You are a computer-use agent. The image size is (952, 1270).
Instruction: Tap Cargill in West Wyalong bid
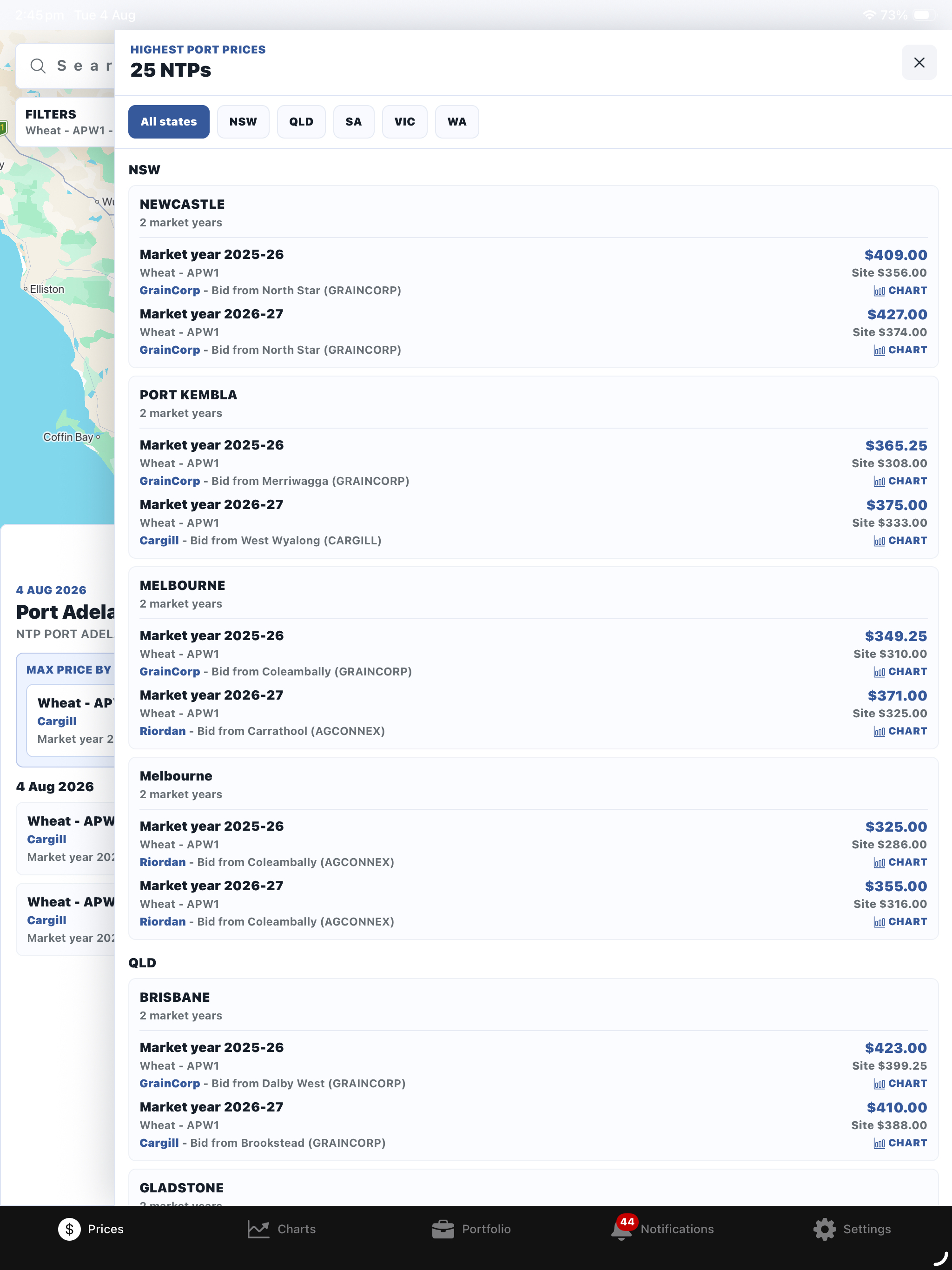coord(159,541)
